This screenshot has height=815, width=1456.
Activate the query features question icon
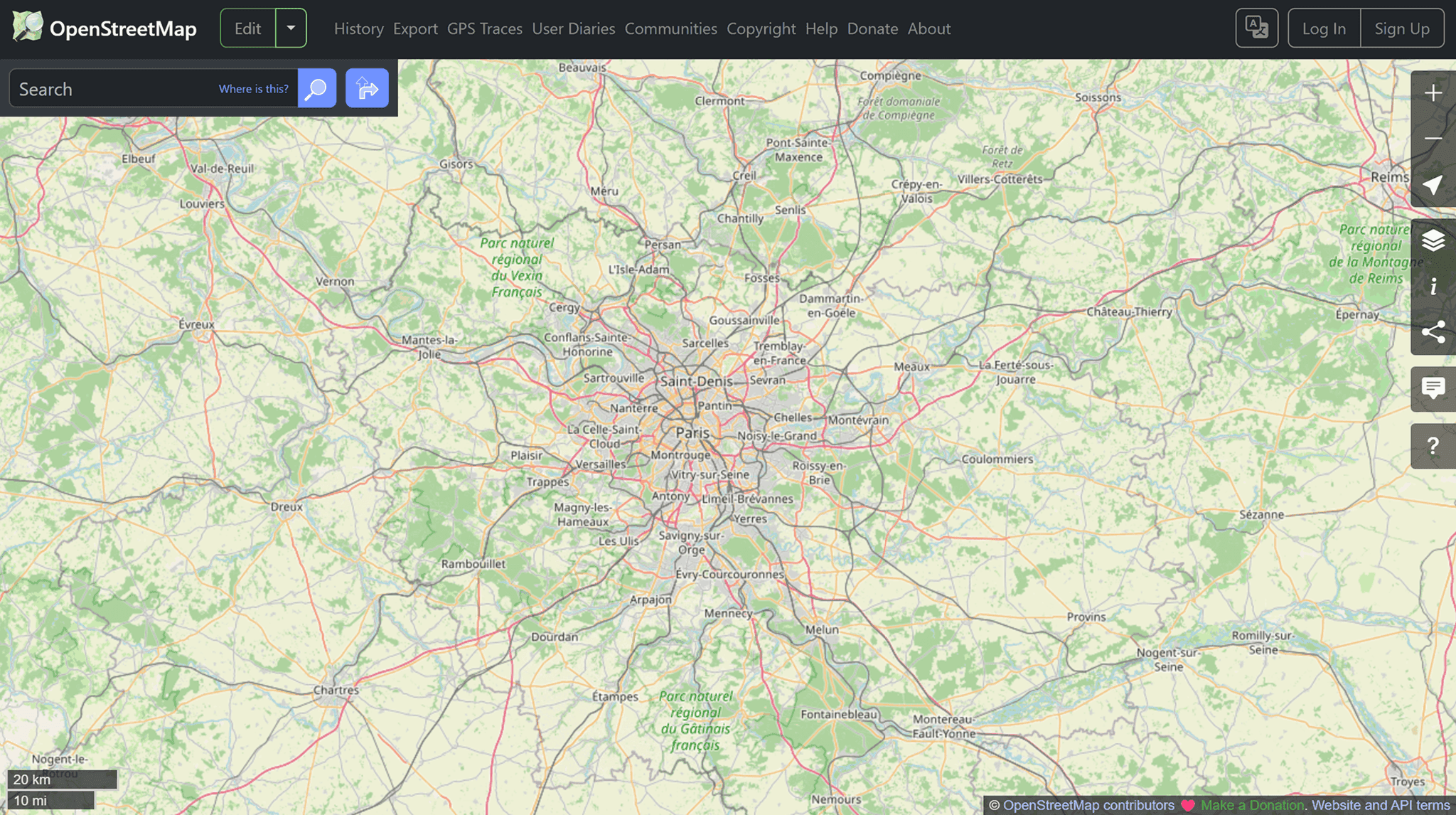[x=1433, y=446]
